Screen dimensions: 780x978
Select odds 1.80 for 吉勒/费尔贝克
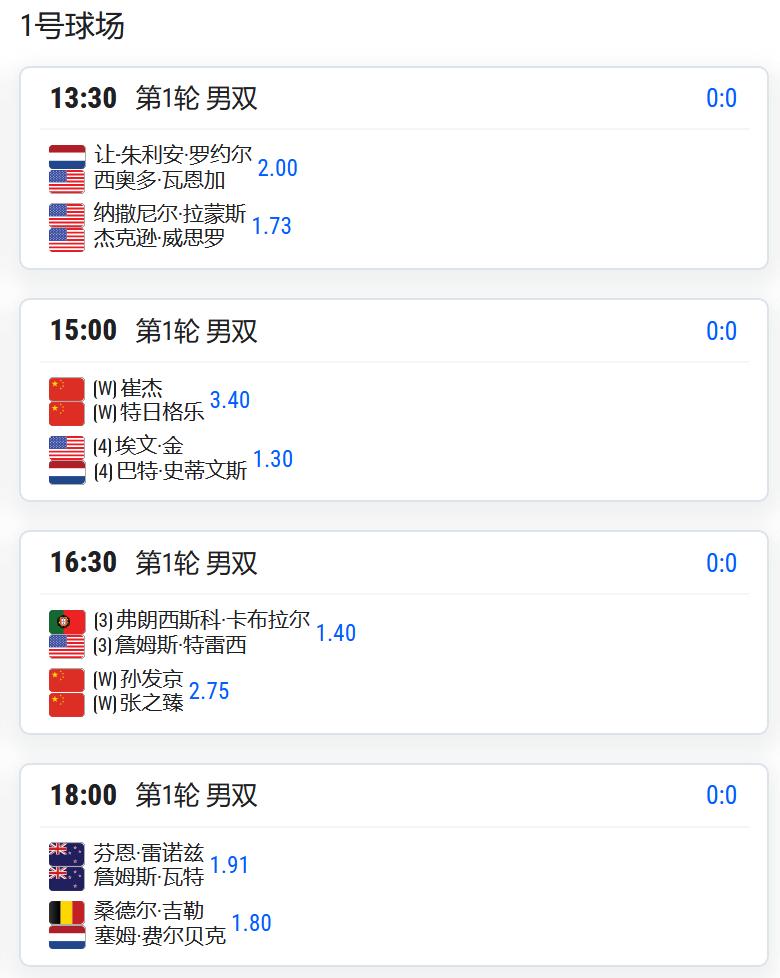coord(251,923)
